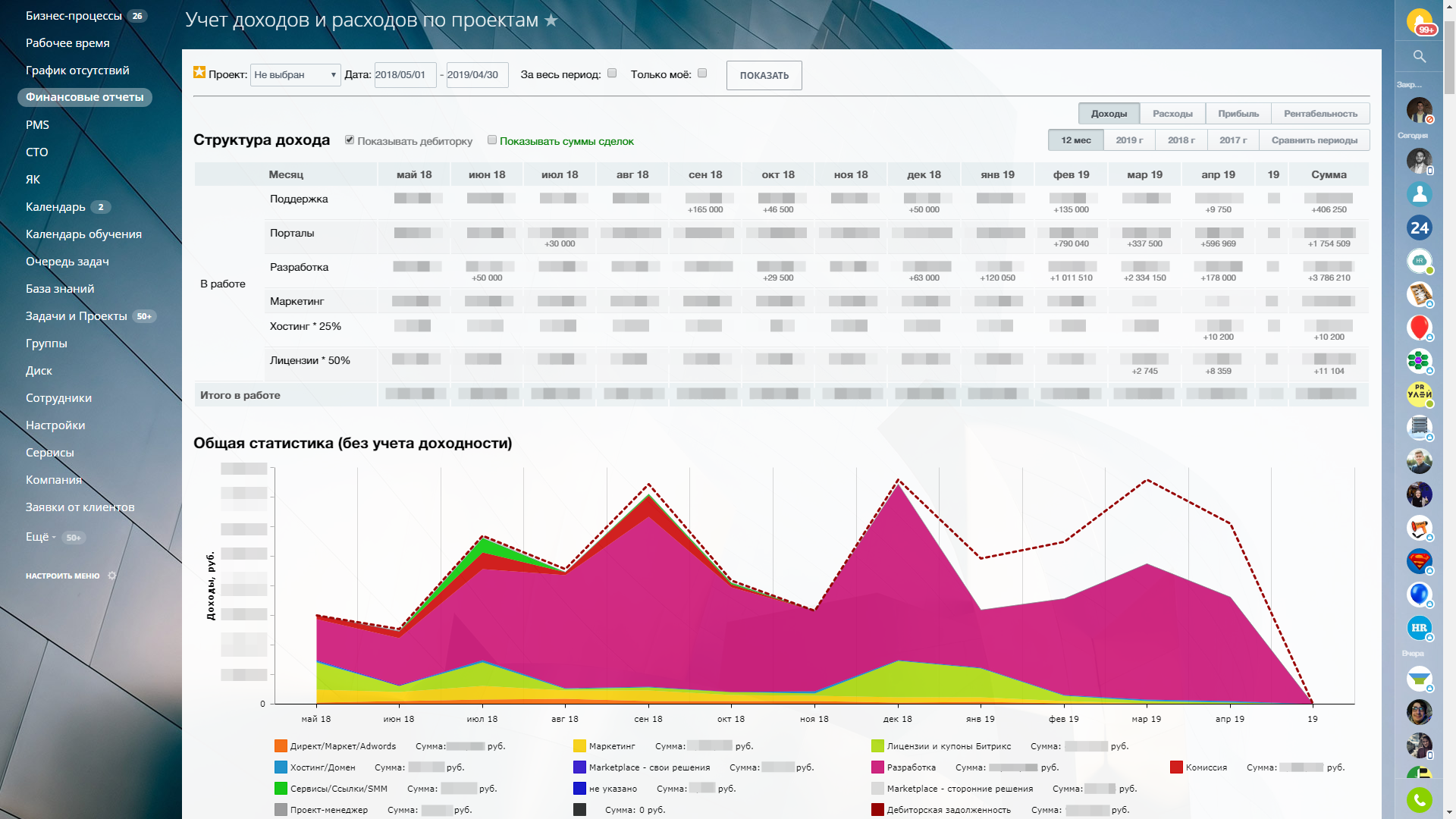Click НАСТРОИТЬ МЕНЮ link
This screenshot has height=819, width=1456.
tap(62, 576)
